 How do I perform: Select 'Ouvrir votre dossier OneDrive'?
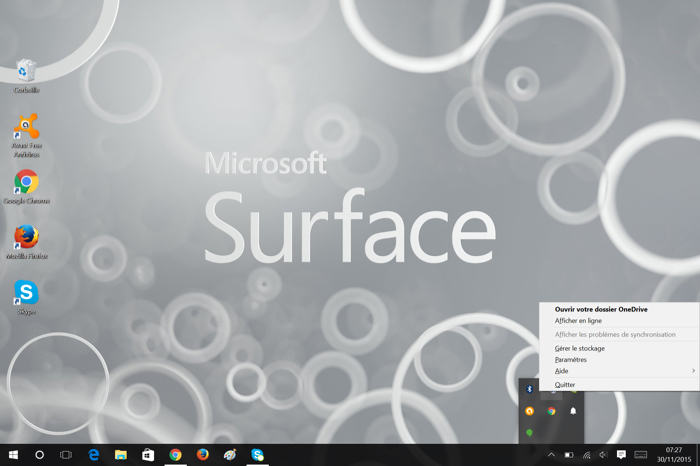tap(601, 310)
